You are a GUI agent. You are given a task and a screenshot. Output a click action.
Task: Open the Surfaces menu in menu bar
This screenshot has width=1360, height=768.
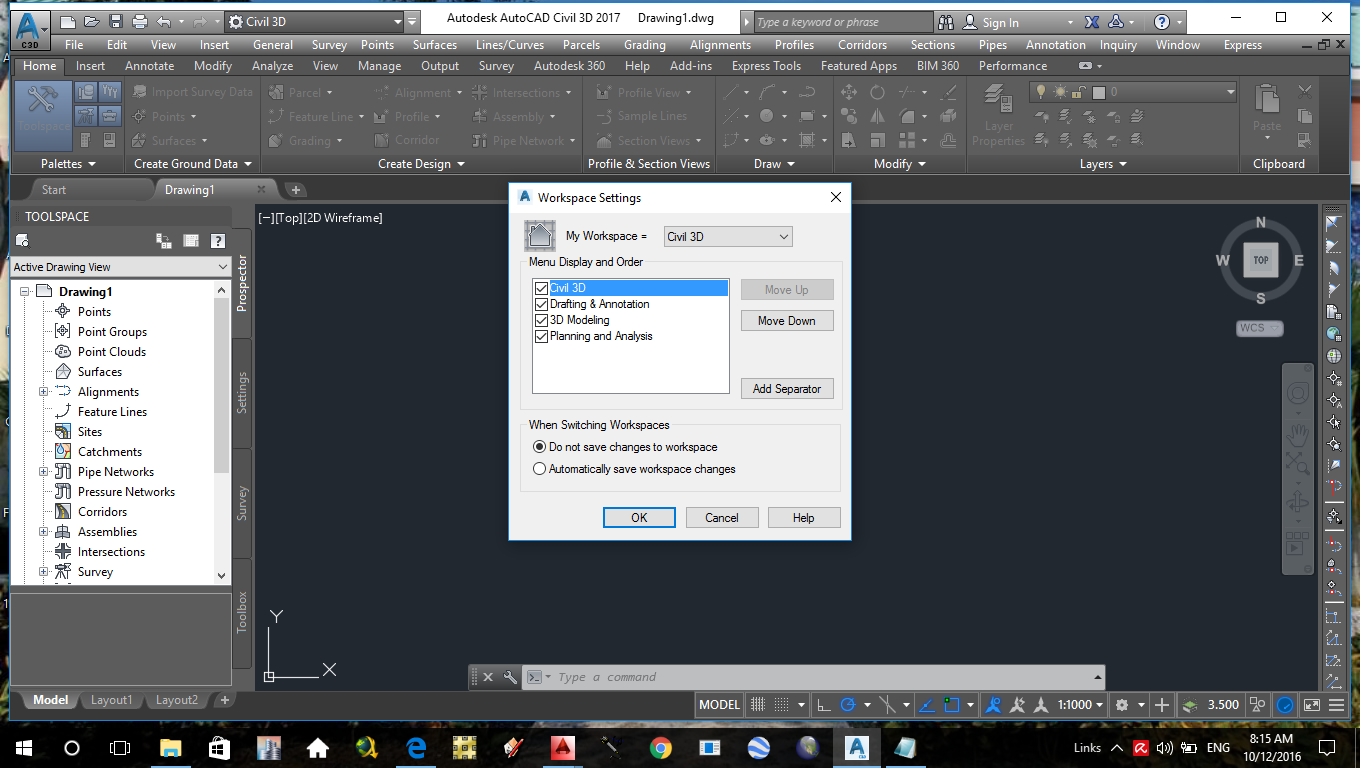(x=435, y=45)
